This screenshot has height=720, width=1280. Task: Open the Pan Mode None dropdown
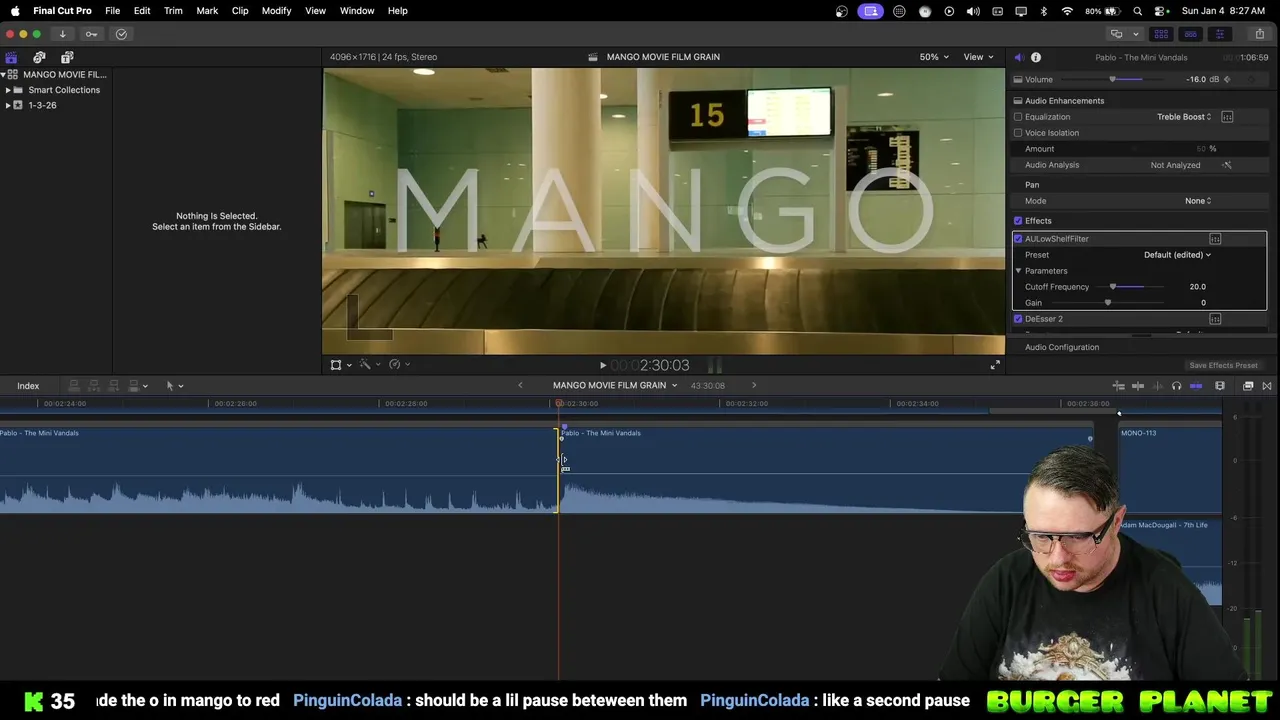pos(1198,201)
